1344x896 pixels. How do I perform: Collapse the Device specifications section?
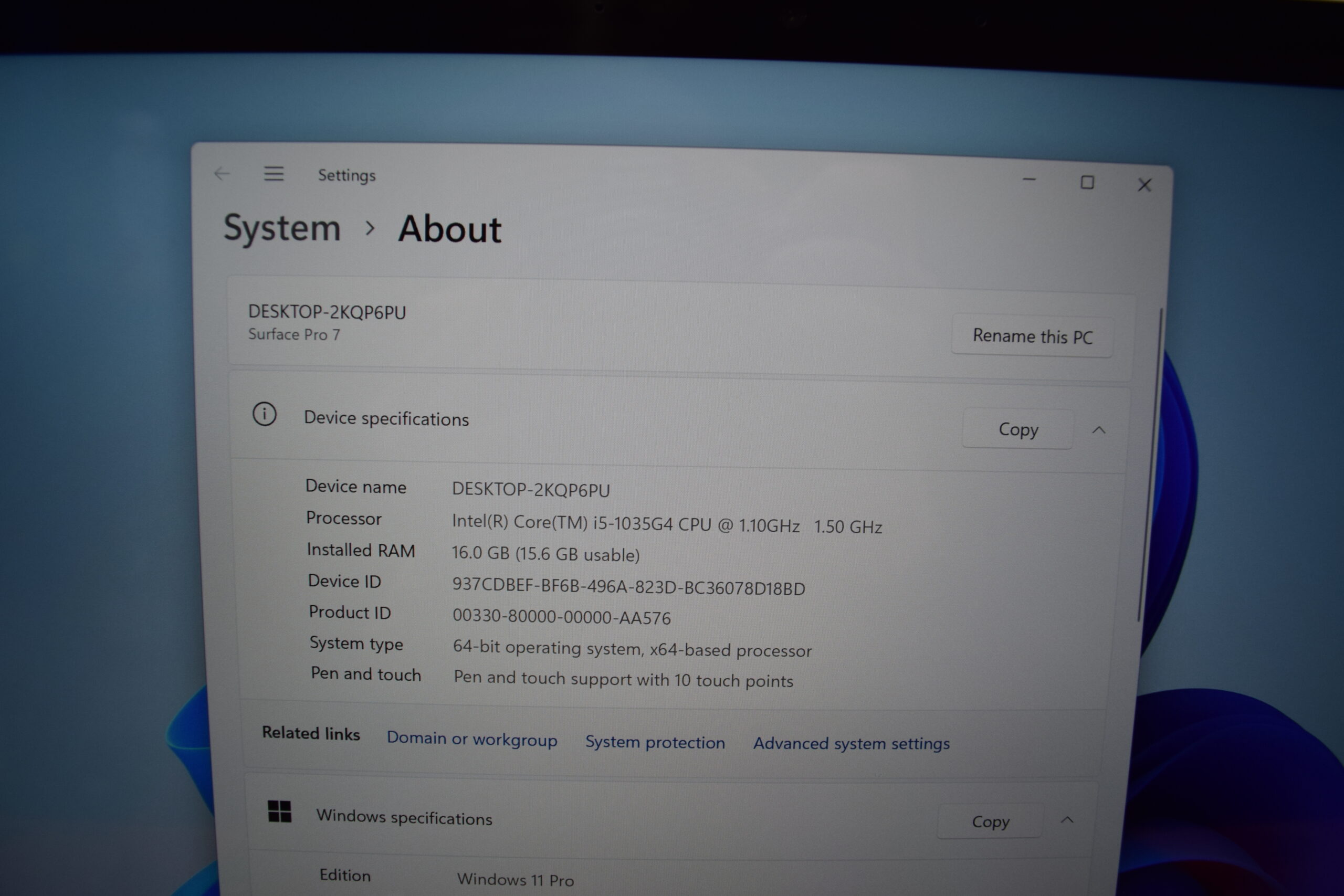[x=1098, y=430]
